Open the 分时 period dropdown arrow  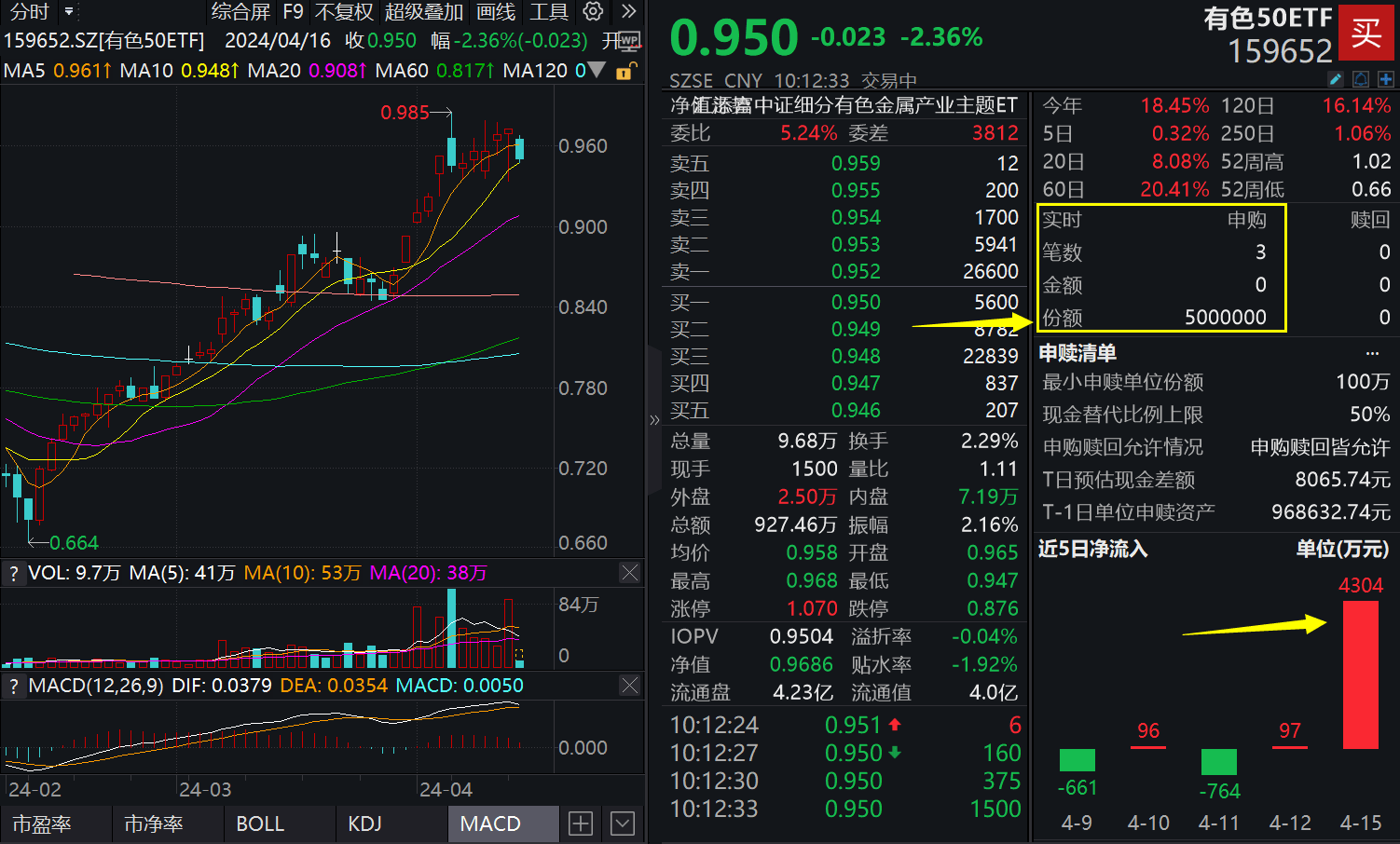pos(69,12)
